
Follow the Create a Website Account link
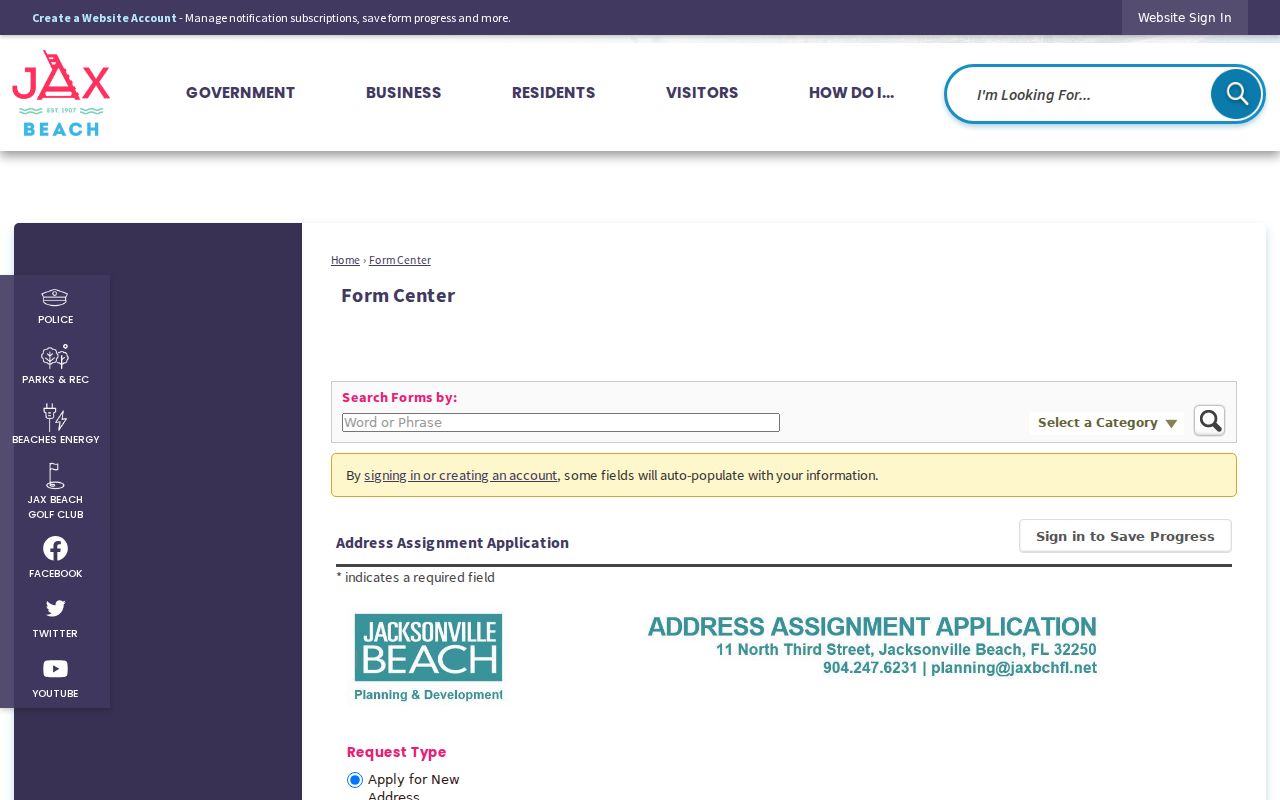coord(104,18)
